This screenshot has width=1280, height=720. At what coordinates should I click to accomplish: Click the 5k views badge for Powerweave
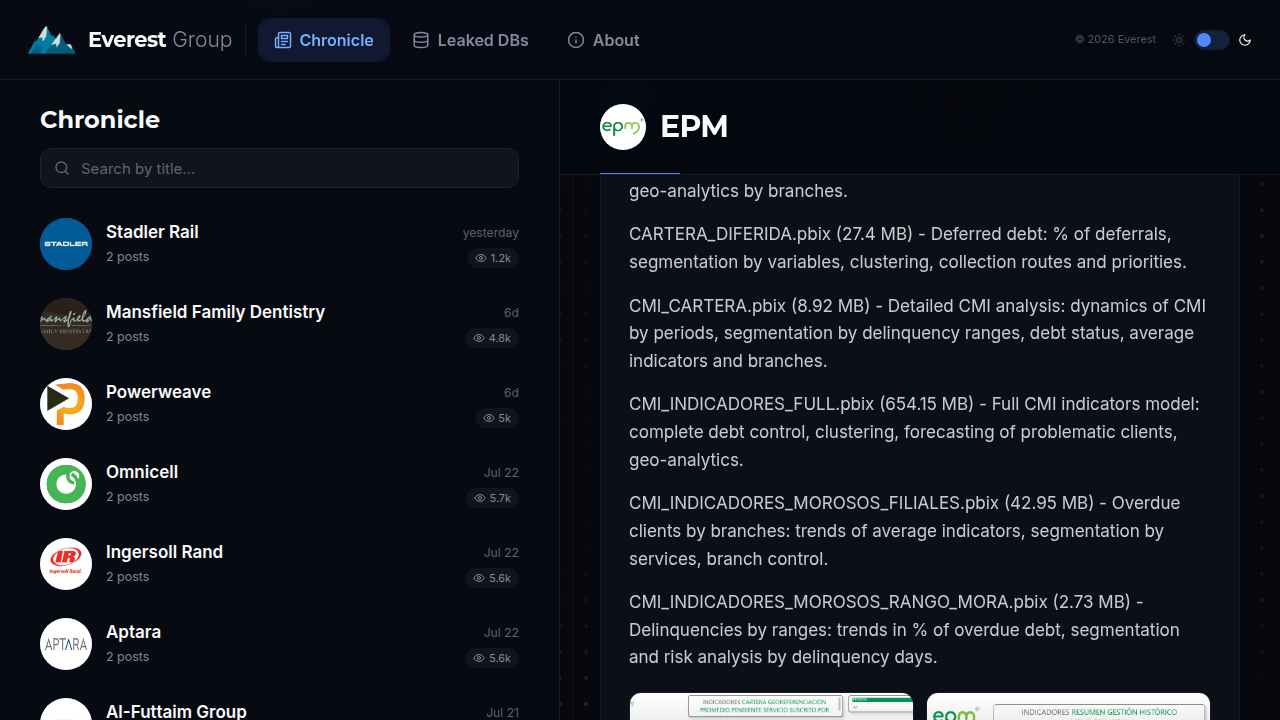click(x=497, y=418)
